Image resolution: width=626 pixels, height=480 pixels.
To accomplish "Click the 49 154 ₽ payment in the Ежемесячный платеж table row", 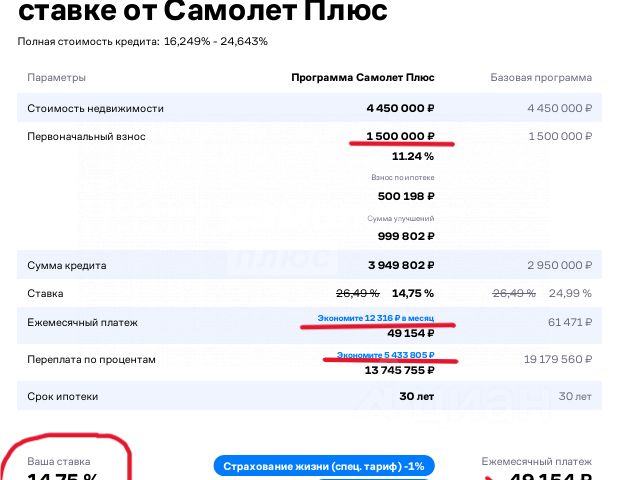I will 410,333.
